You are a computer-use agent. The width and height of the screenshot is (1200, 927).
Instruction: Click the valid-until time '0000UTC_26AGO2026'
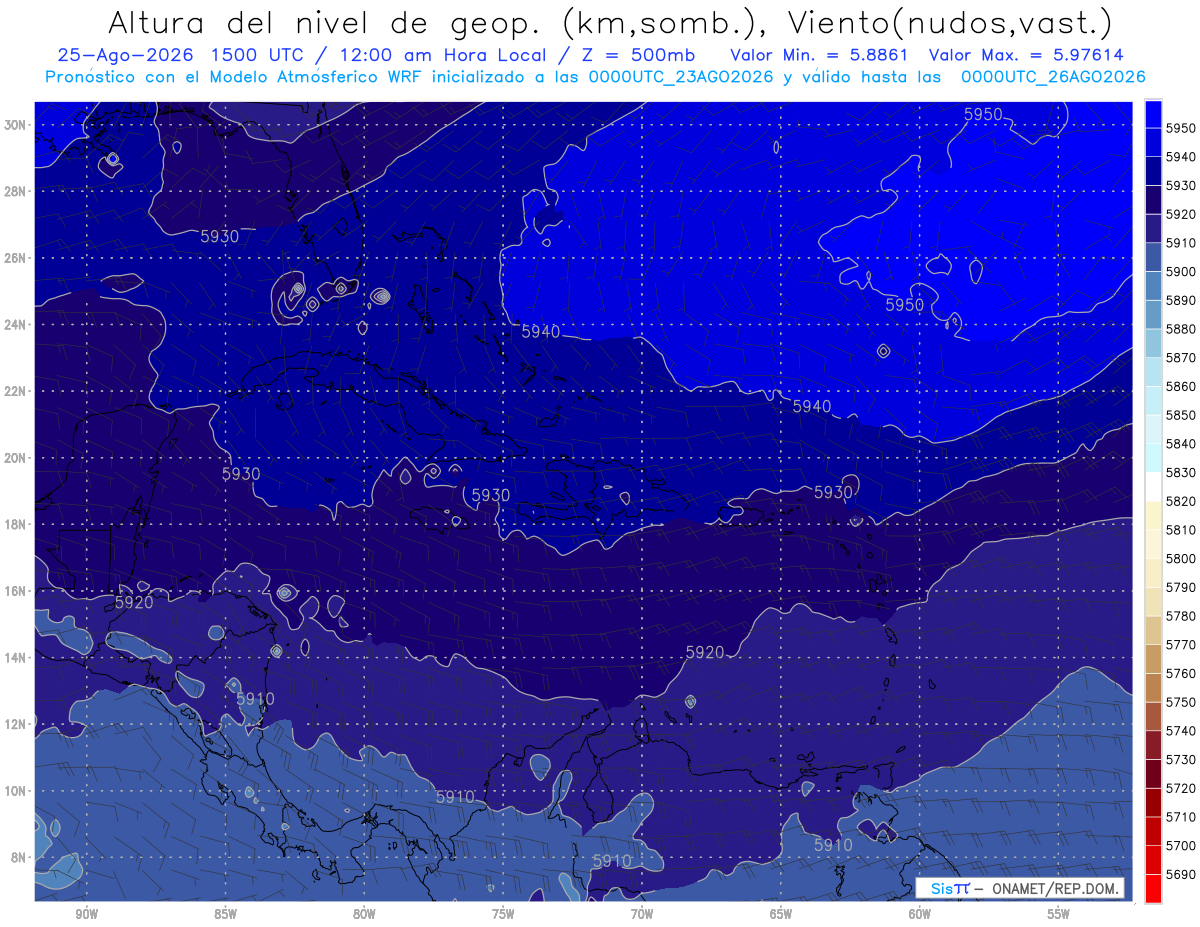pyautogui.click(x=1052, y=77)
